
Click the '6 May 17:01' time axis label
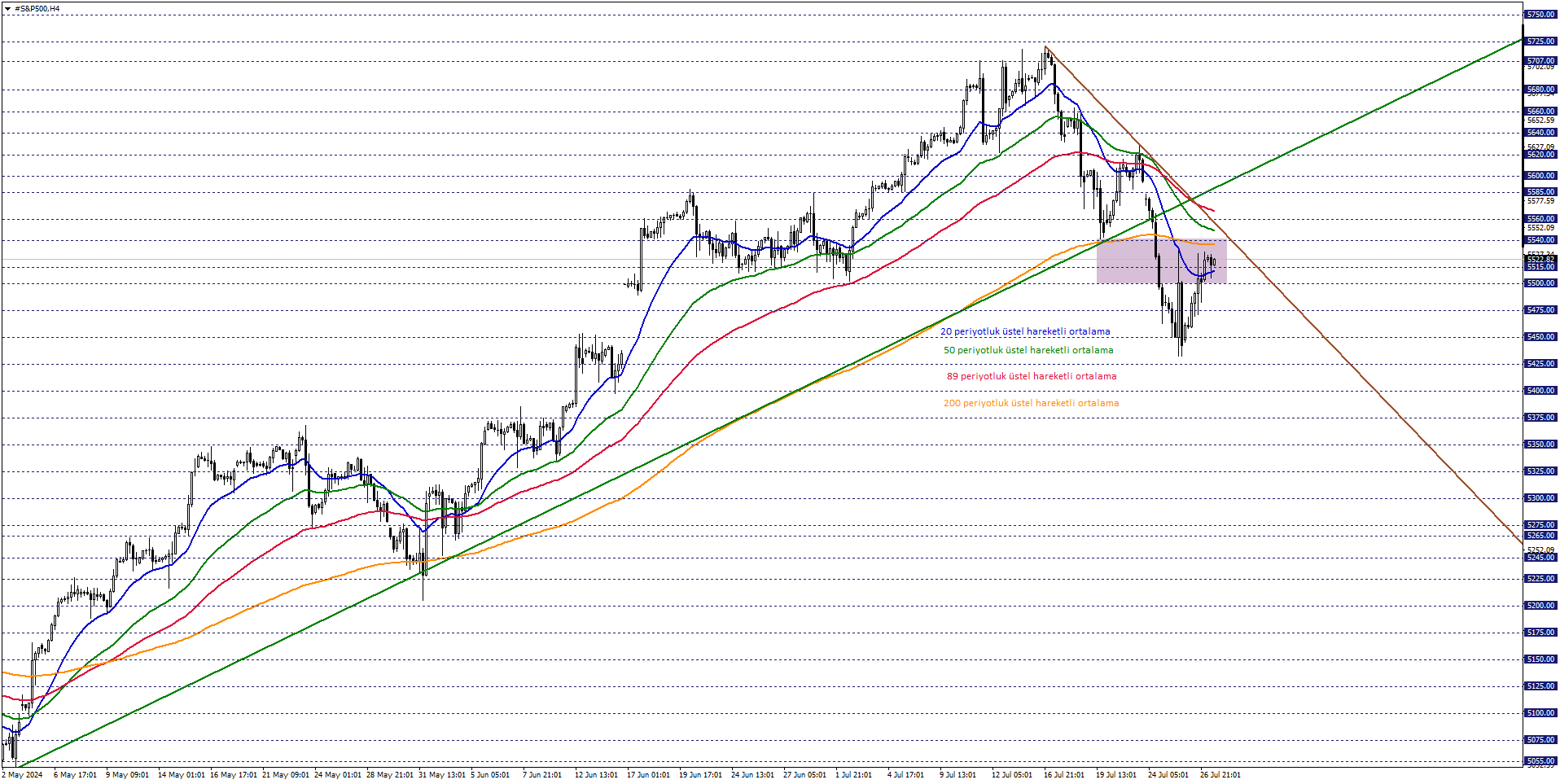pyautogui.click(x=75, y=775)
